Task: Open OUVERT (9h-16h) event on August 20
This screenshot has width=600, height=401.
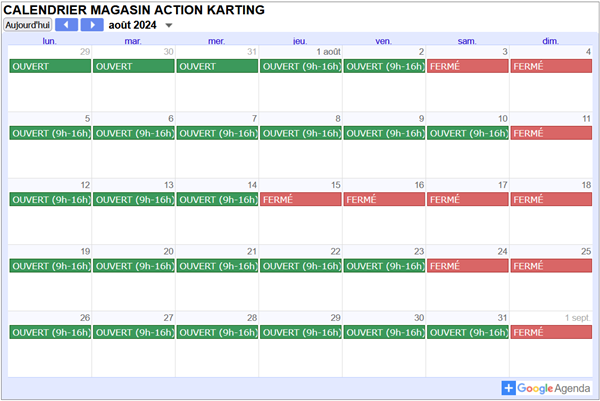Action: (x=134, y=266)
